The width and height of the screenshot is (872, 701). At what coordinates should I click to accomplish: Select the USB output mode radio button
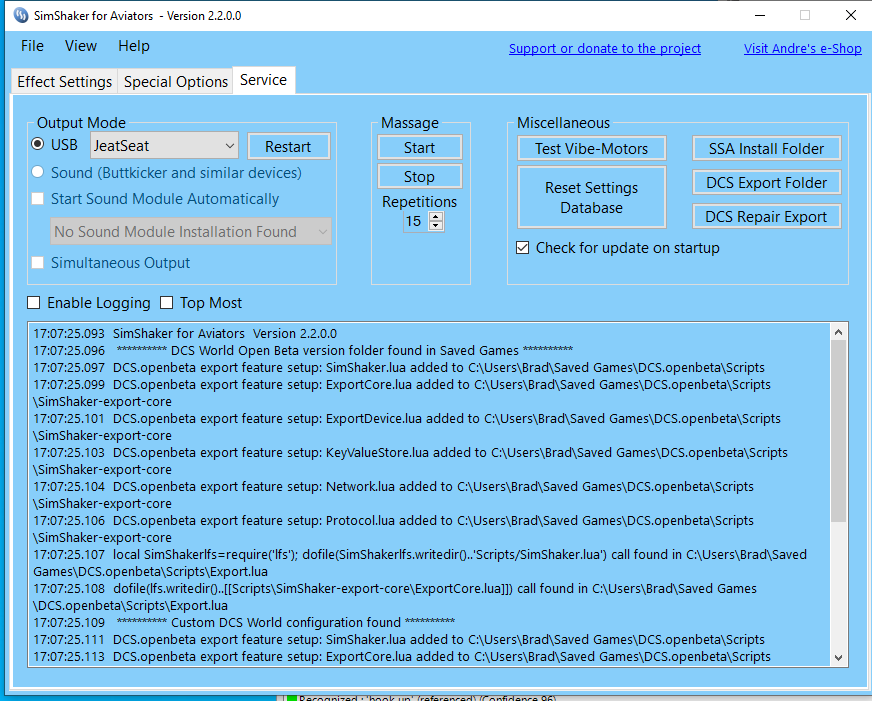(38, 145)
